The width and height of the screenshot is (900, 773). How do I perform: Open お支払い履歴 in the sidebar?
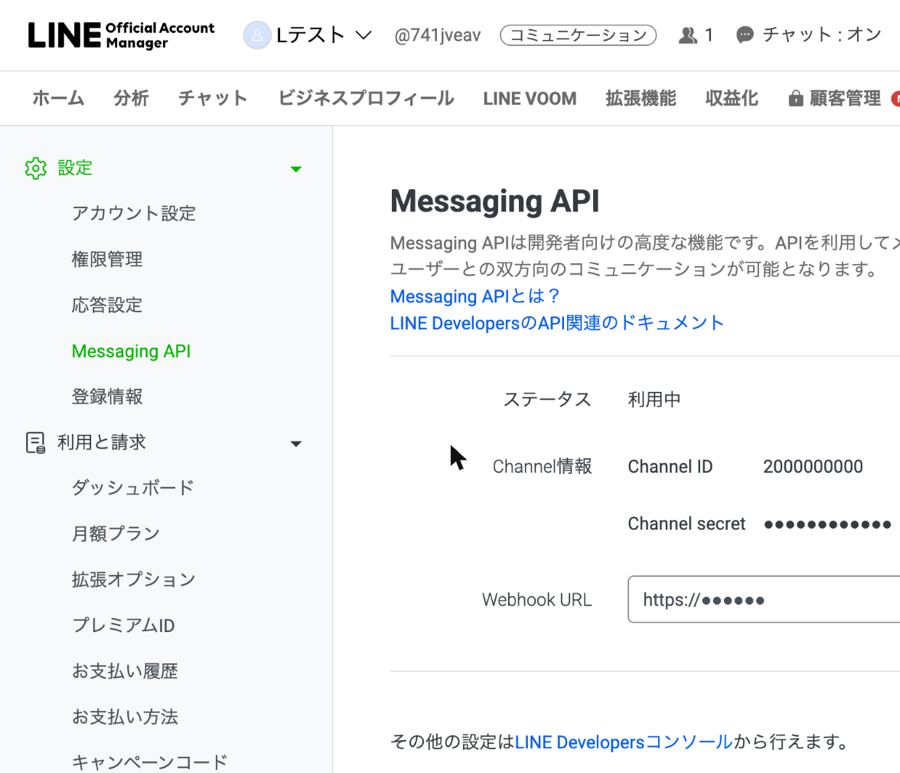(125, 671)
